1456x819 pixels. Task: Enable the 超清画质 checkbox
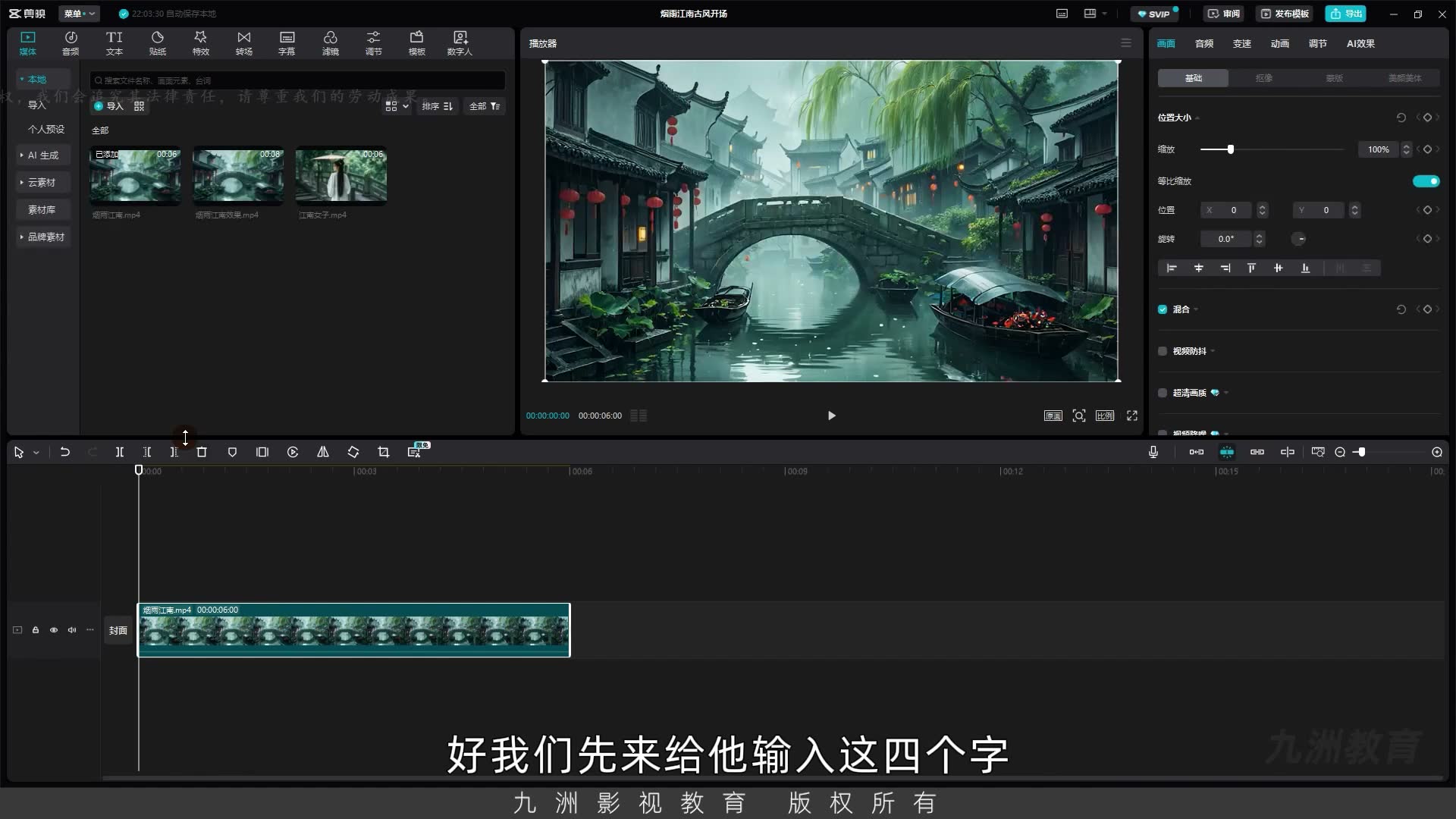point(1163,393)
